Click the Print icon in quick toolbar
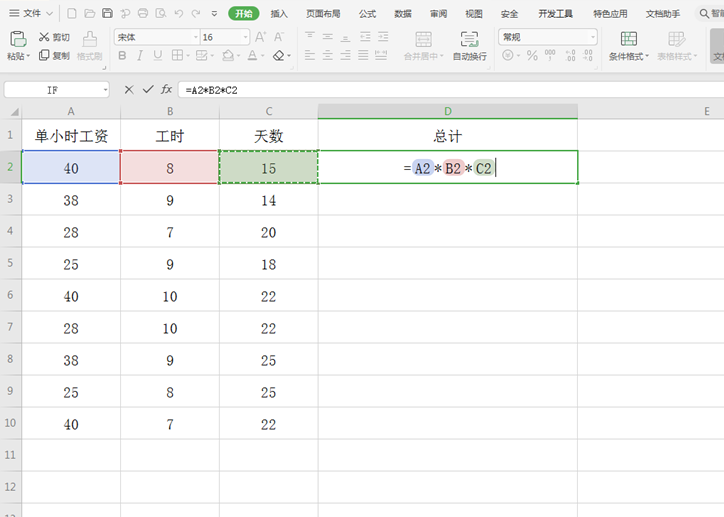The image size is (724, 517). (143, 13)
